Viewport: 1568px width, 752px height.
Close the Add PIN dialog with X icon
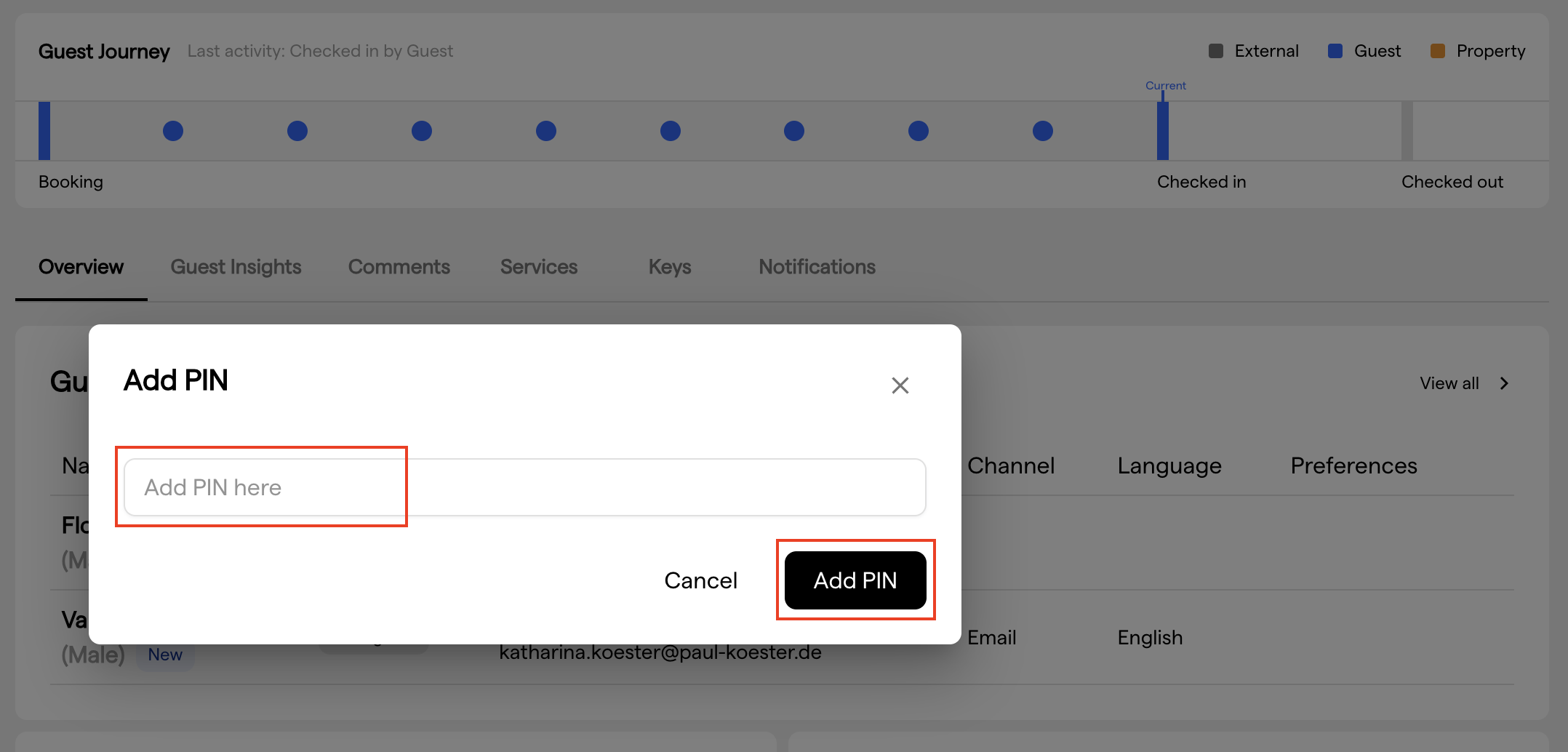900,385
